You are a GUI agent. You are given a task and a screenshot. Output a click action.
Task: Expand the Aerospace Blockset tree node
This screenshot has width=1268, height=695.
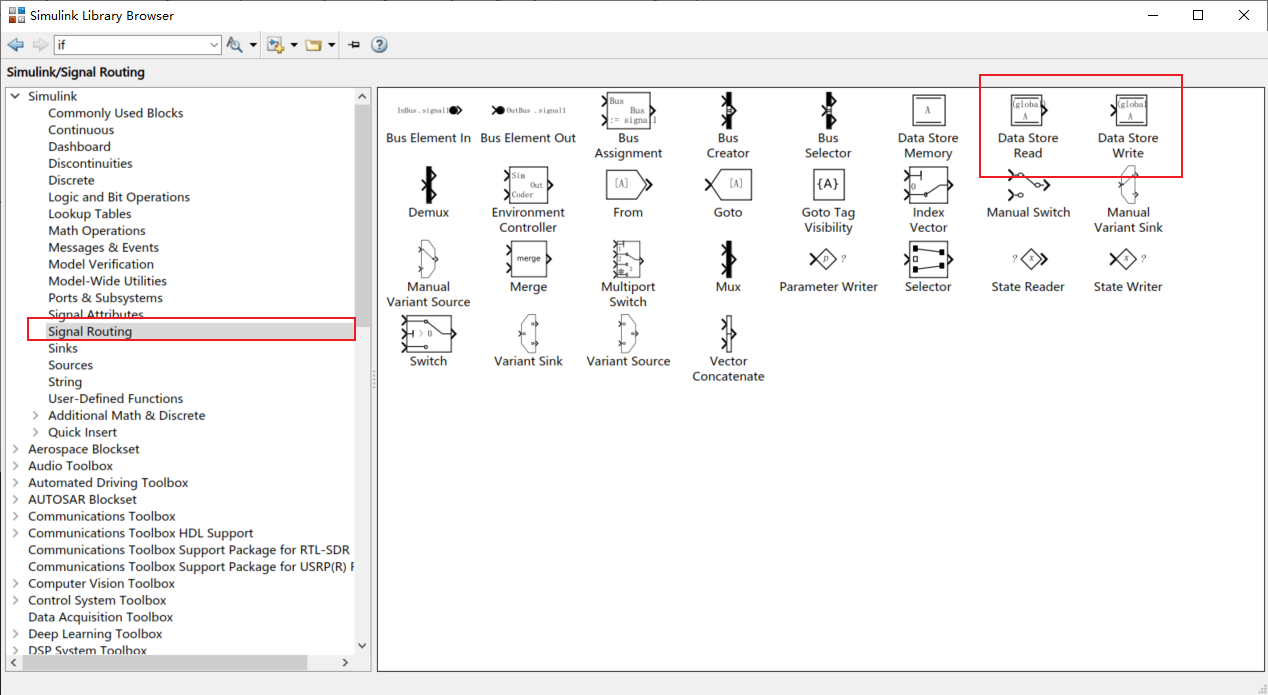click(17, 448)
